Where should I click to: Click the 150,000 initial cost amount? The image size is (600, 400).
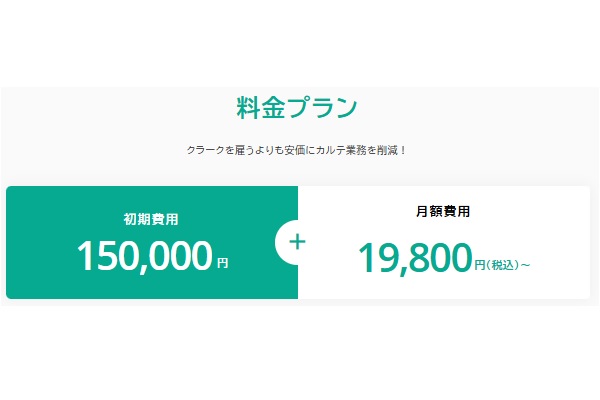click(x=145, y=258)
